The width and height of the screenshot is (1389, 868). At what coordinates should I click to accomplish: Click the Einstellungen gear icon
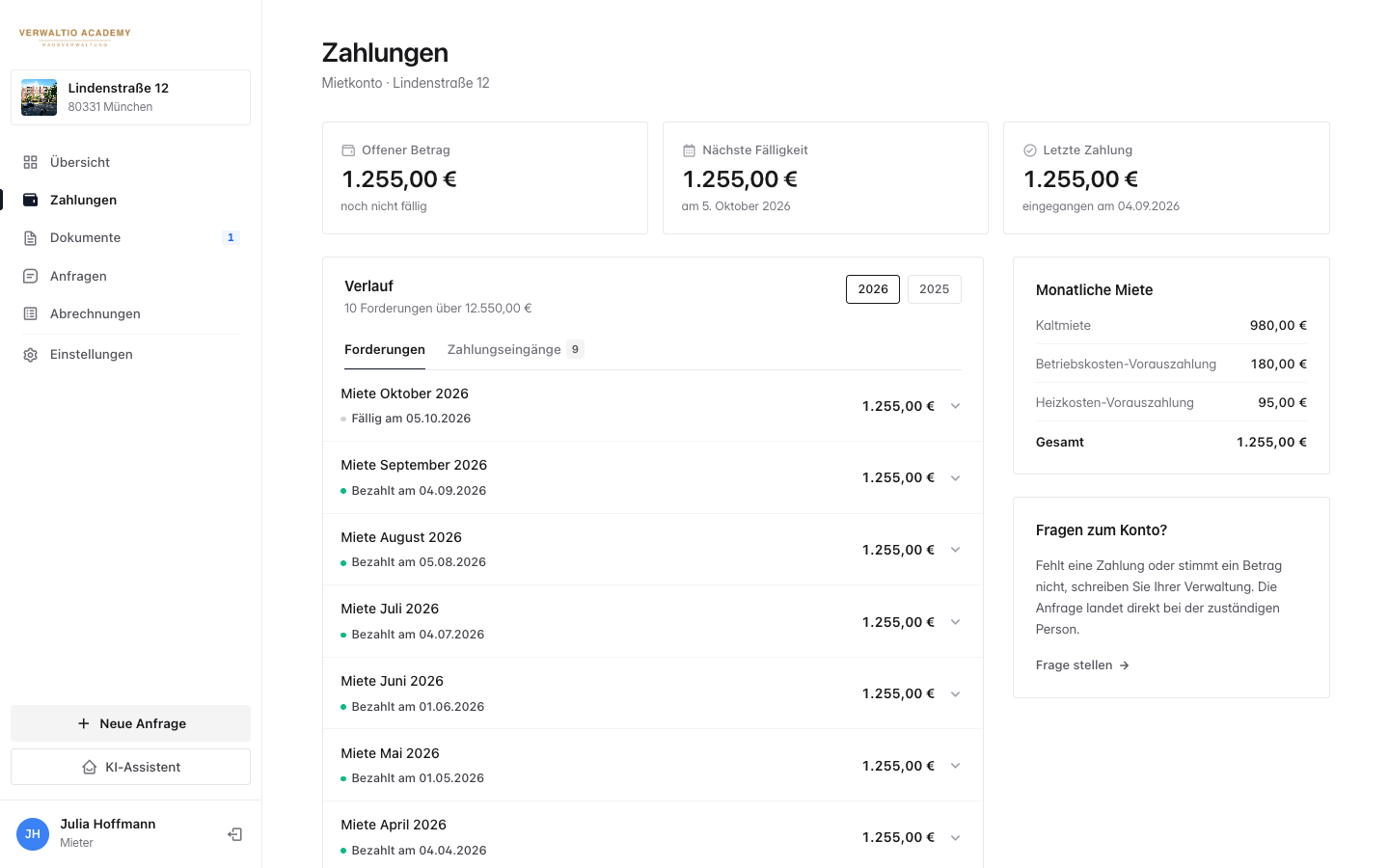click(31, 355)
